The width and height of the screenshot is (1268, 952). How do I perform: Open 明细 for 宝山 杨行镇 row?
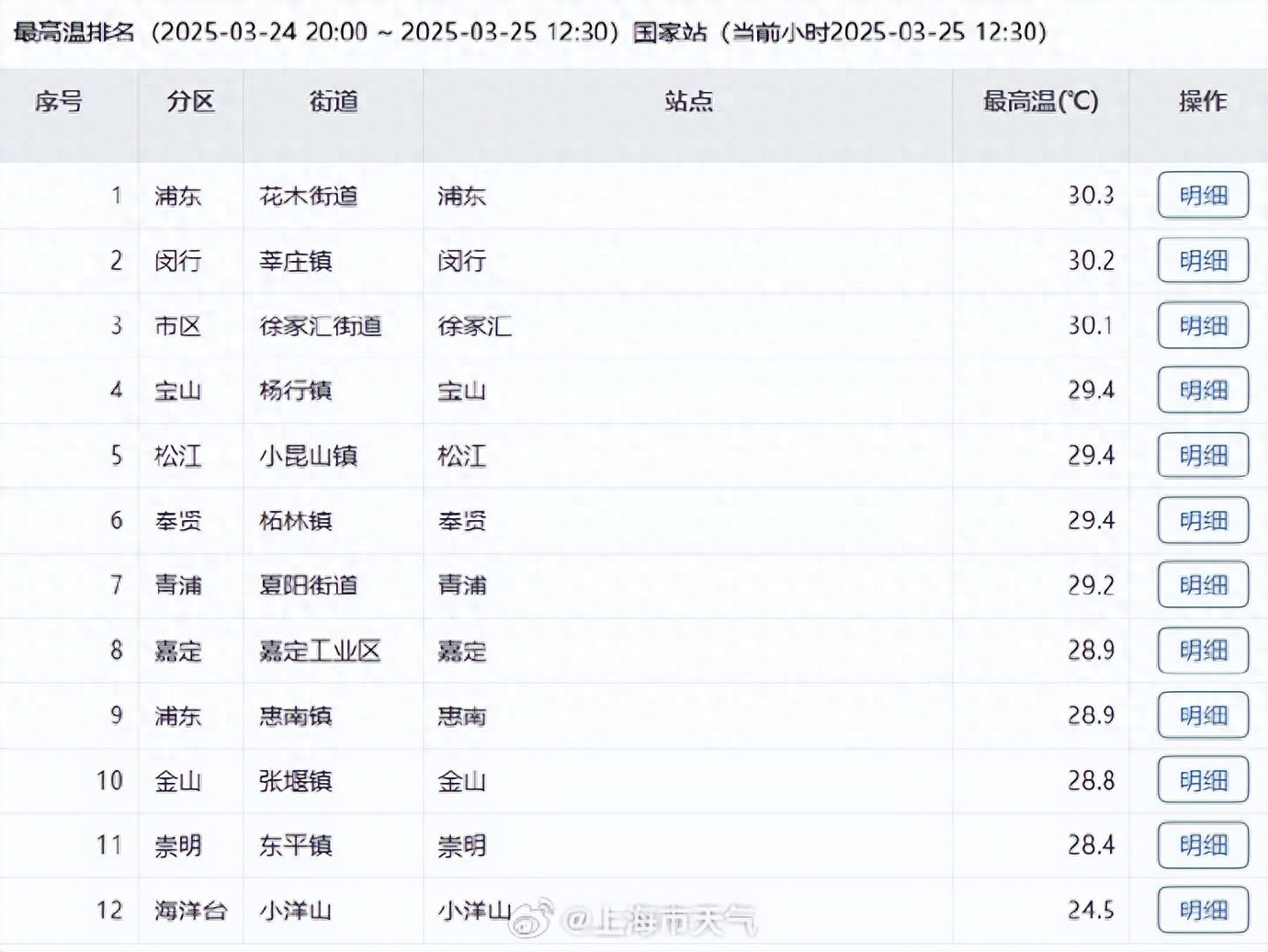1203,391
